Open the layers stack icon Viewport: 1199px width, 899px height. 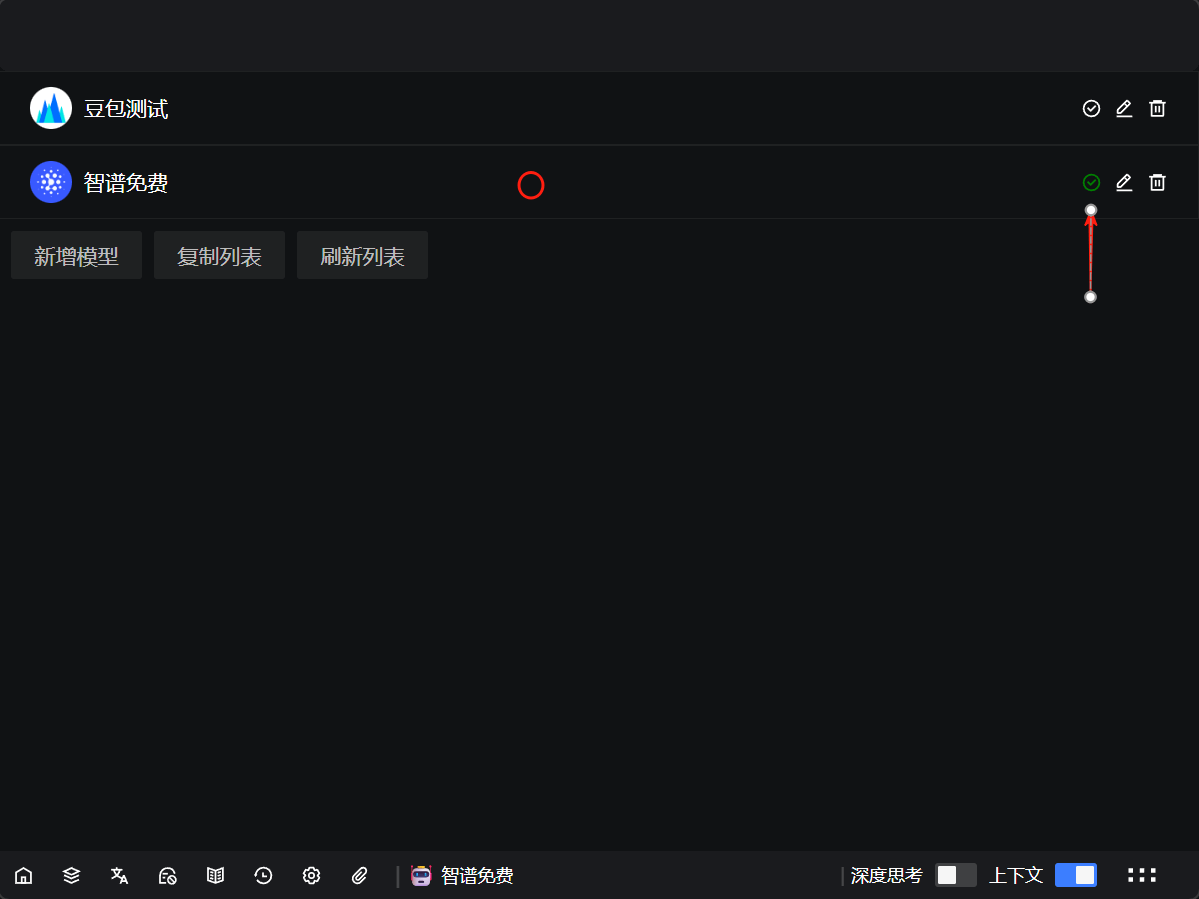71,876
